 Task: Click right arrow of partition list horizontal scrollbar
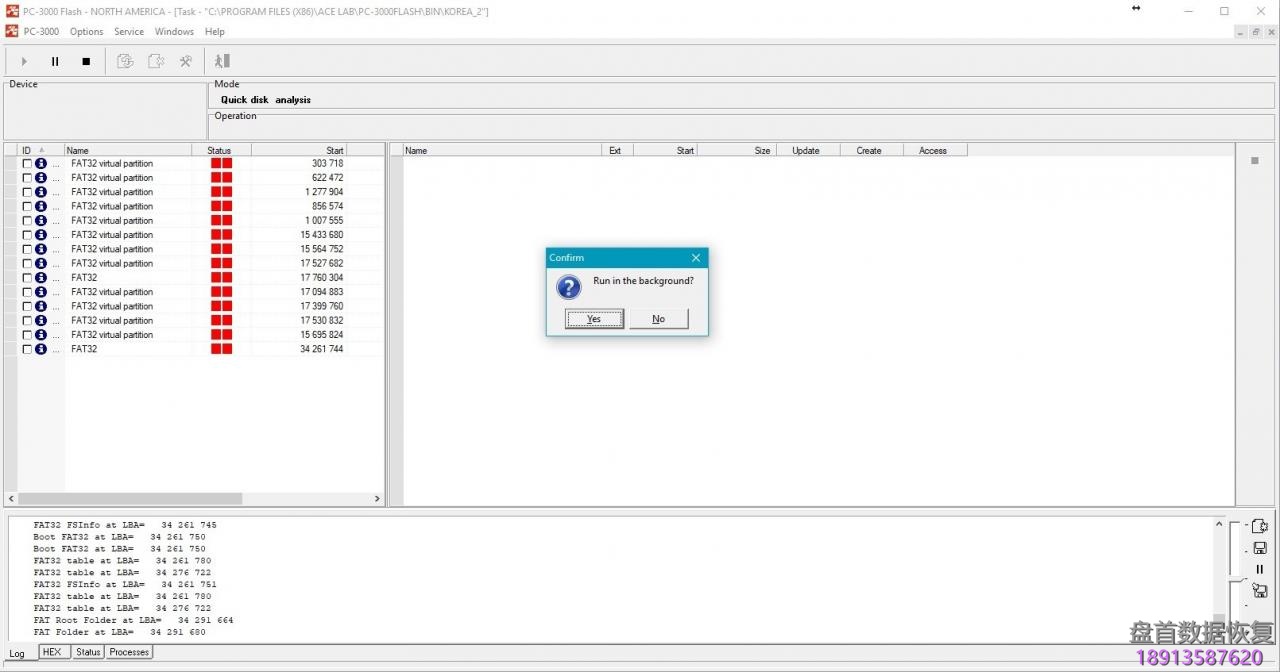coord(377,498)
